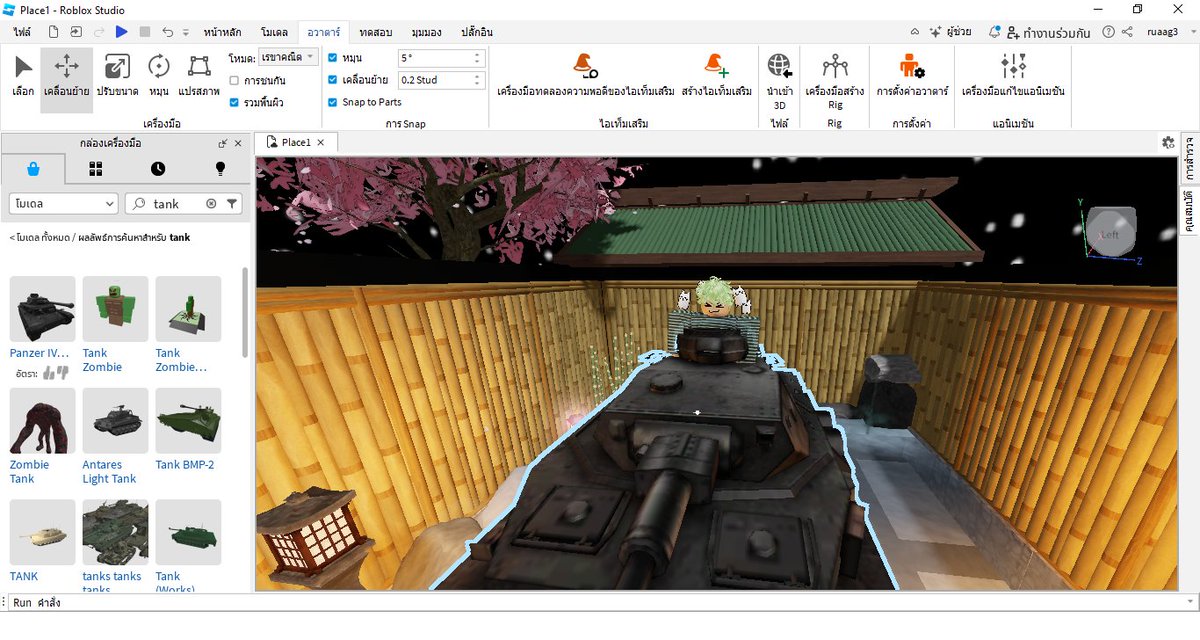Switch to Toolbox creations lightbulb tab
Screen dimensions: 1200x640
pyautogui.click(x=220, y=169)
